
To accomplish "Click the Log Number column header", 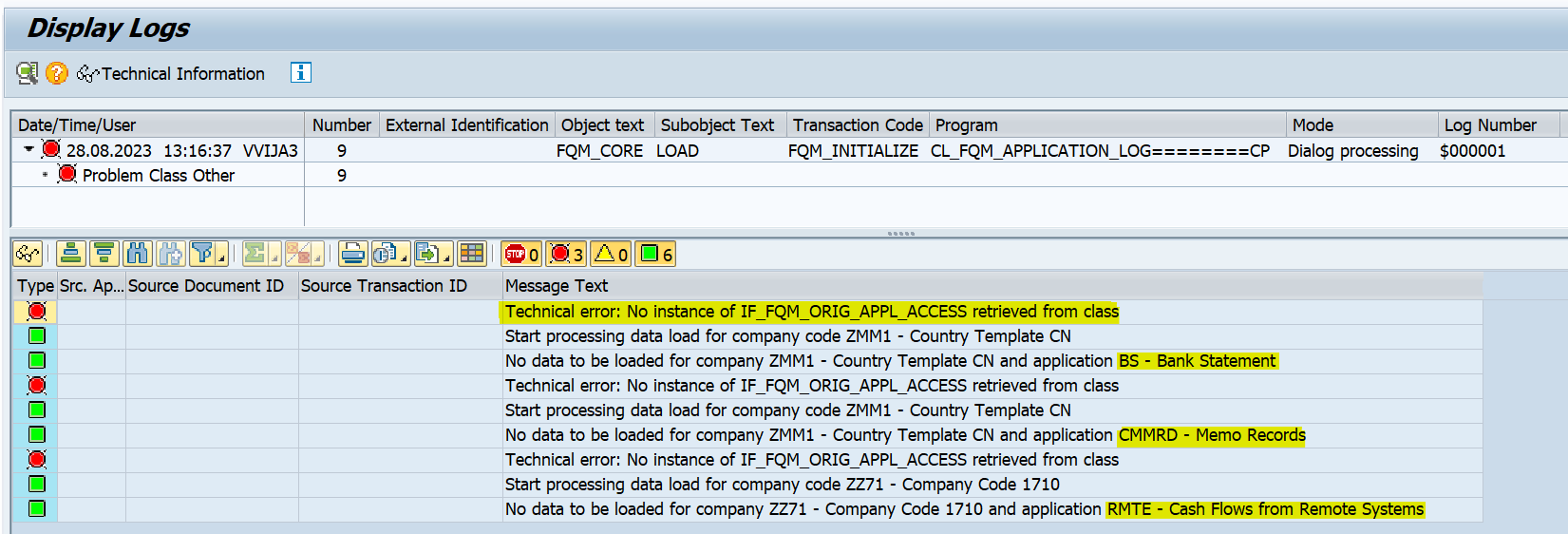I will click(x=1499, y=124).
